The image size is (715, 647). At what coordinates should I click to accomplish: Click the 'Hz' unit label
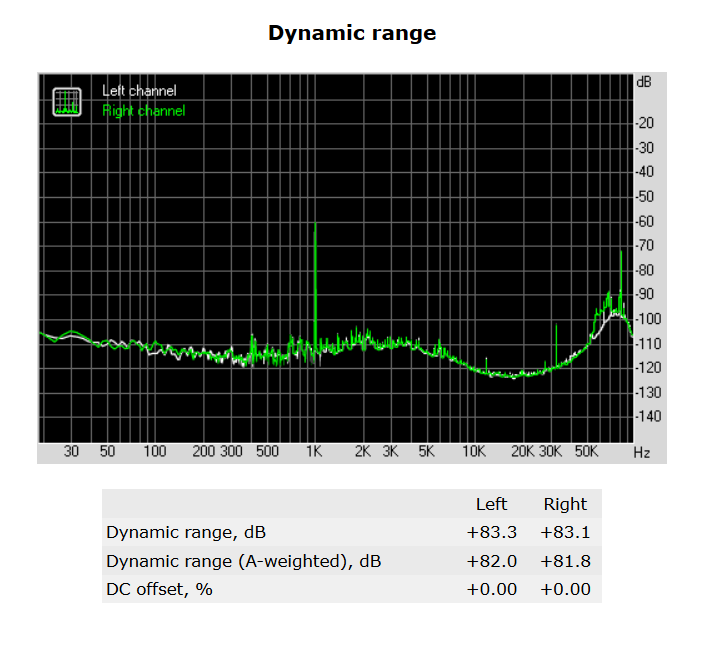(642, 453)
